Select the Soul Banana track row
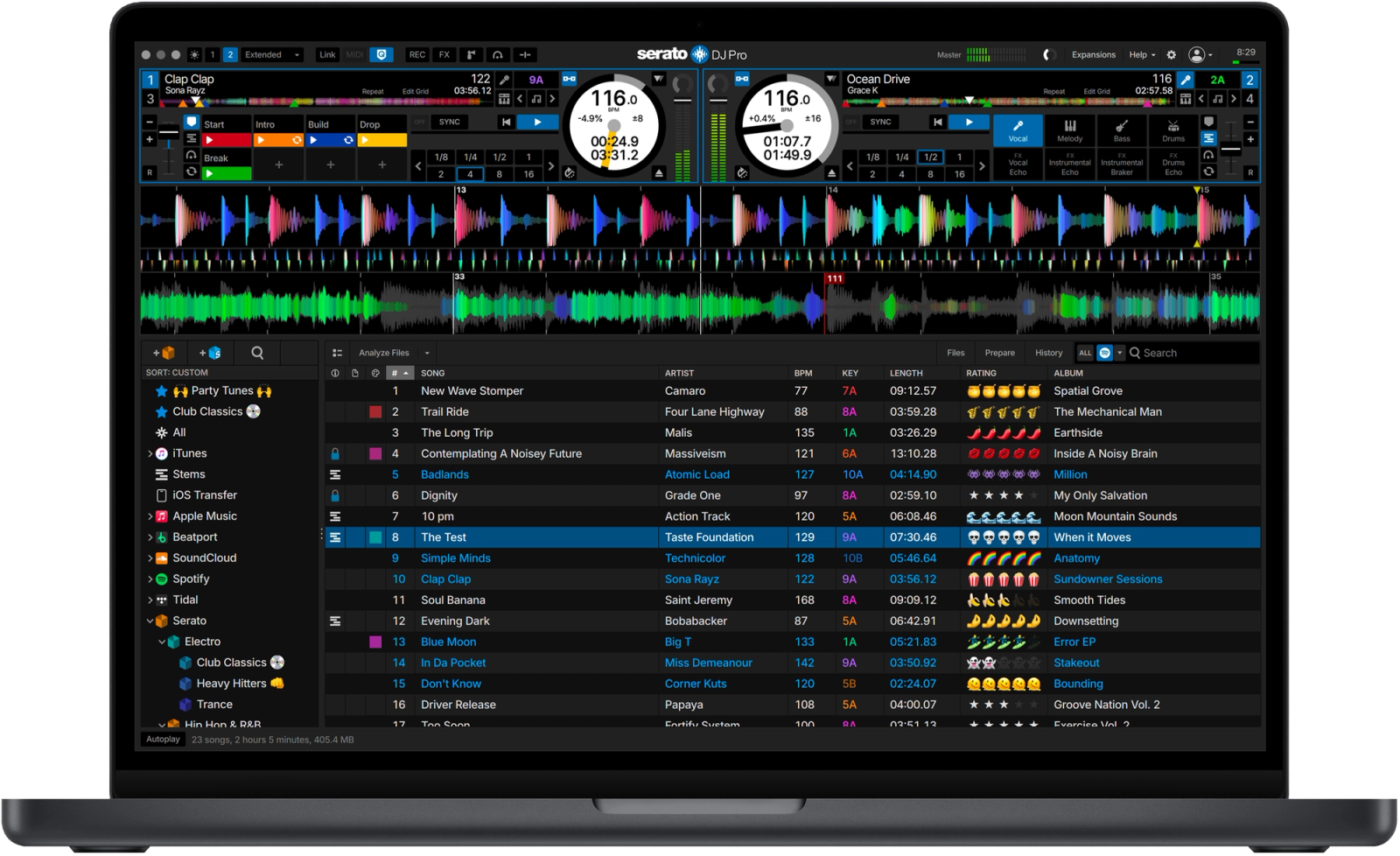This screenshot has width=1400, height=856. [x=792, y=600]
